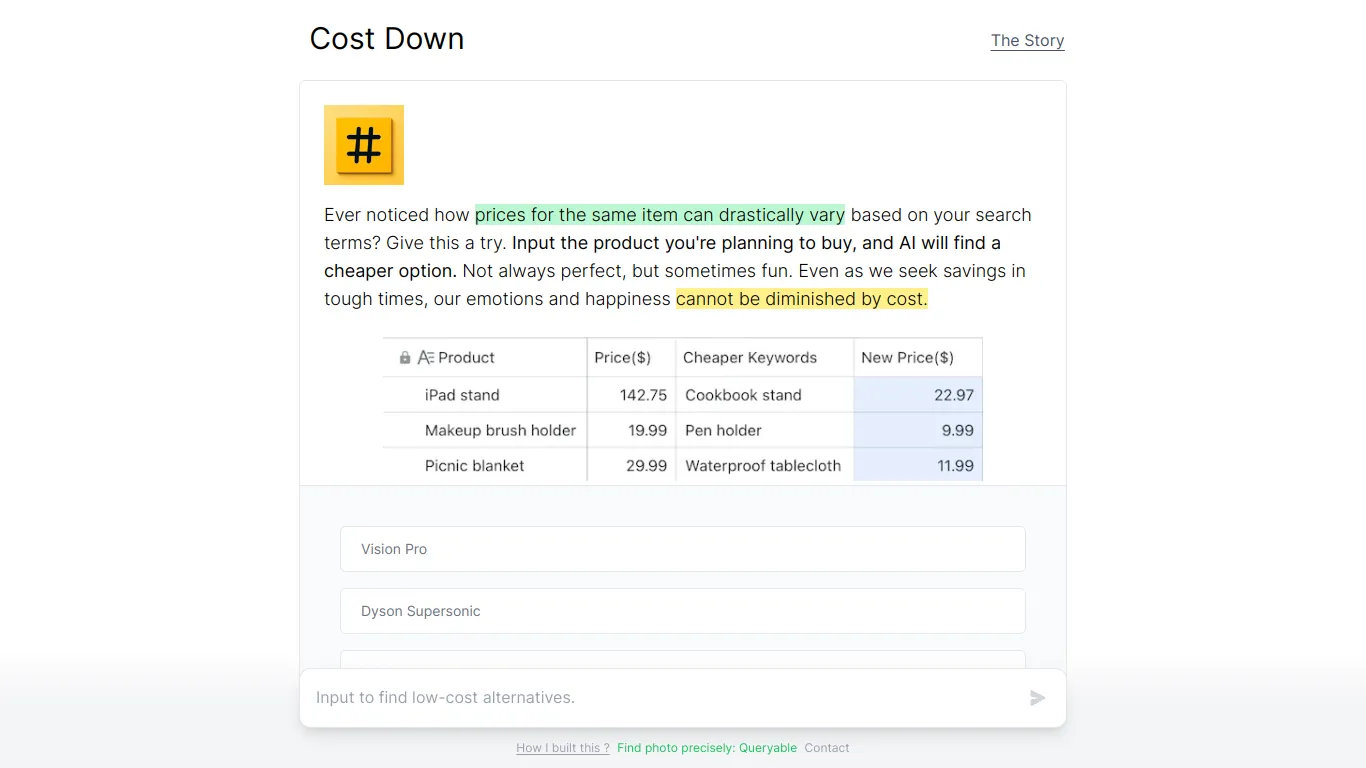Click the green highlighted prices phrase
This screenshot has width=1366, height=768.
pos(660,215)
